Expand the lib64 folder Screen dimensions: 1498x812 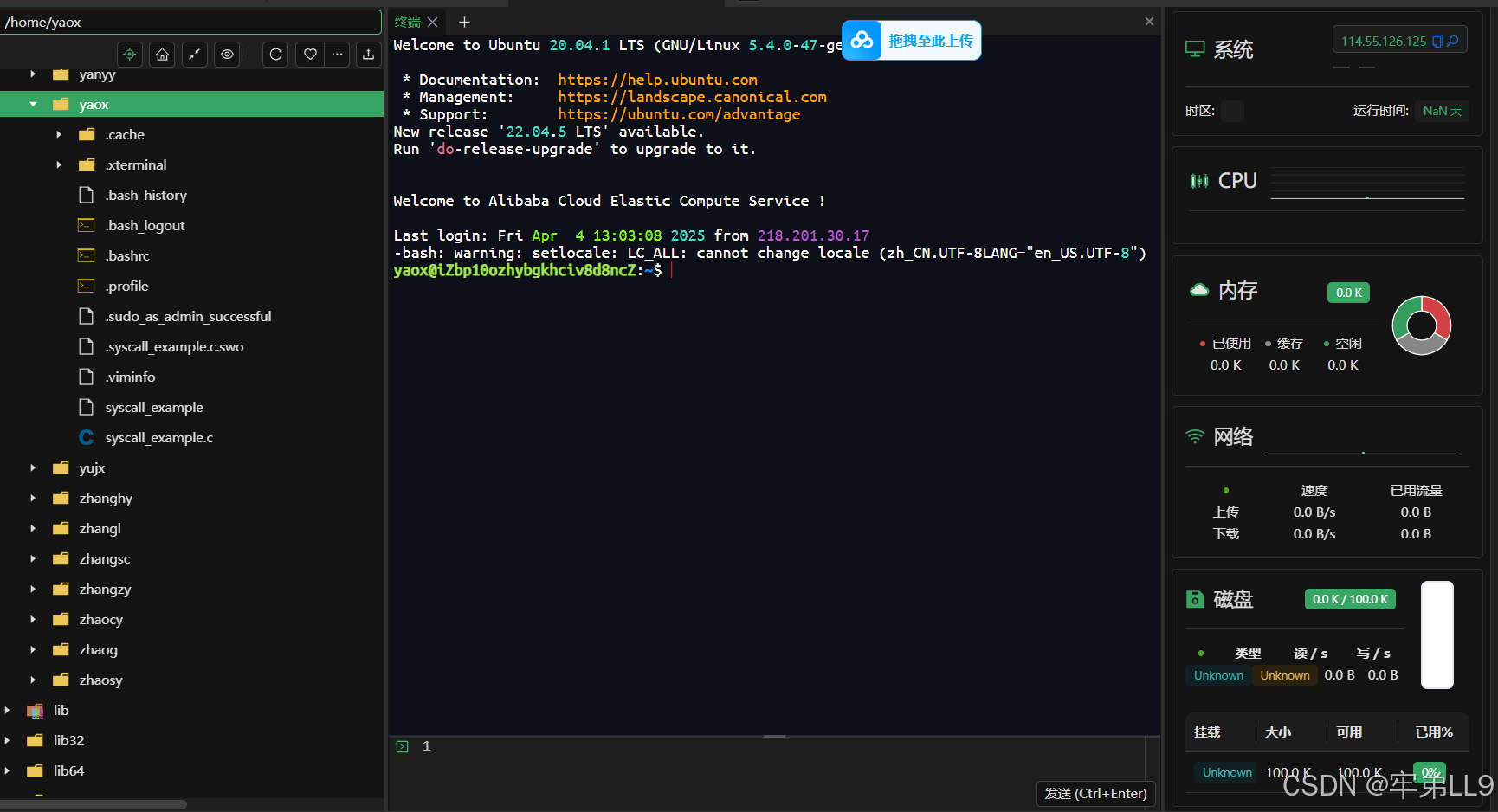[7, 770]
